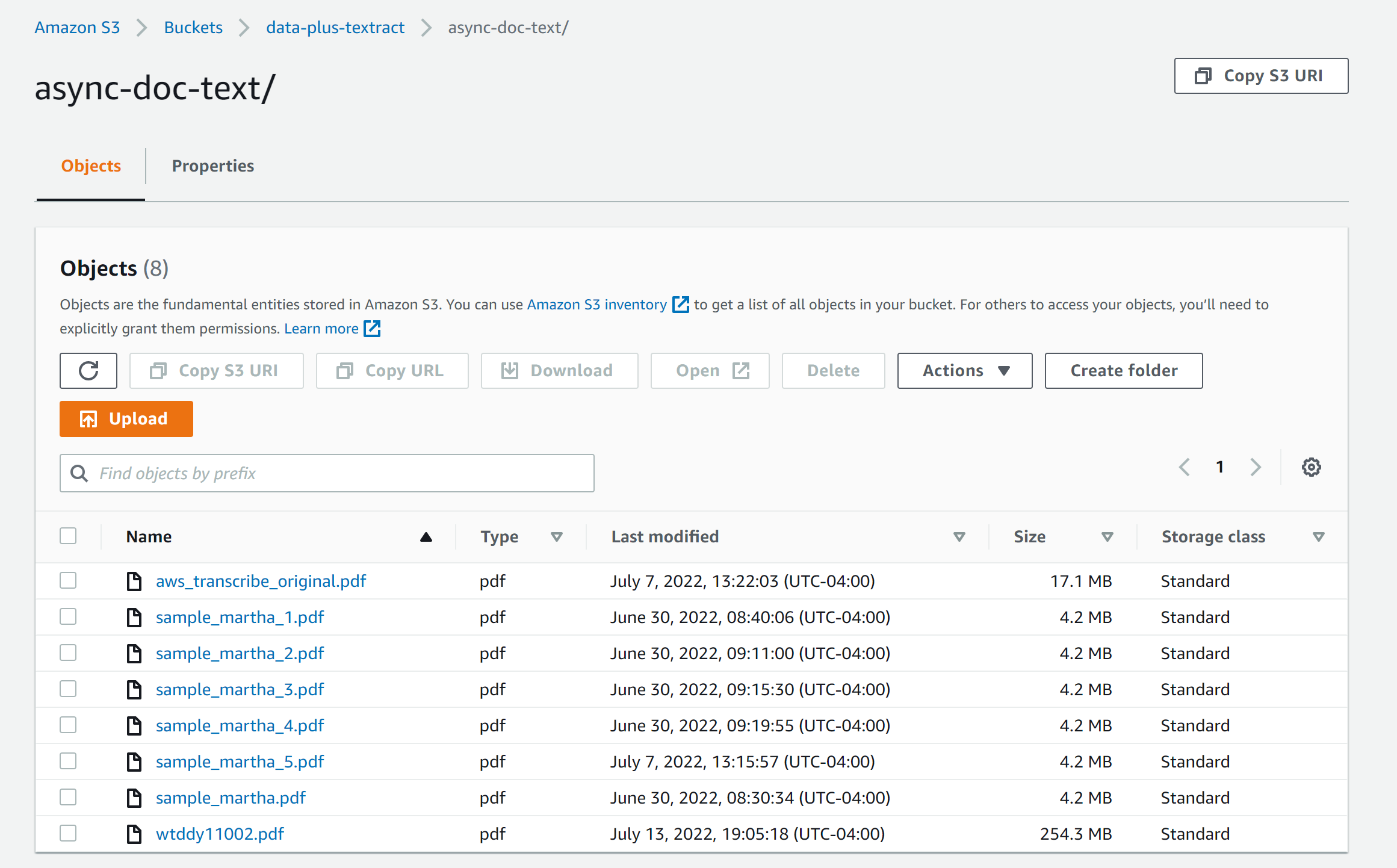
Task: Select checkbox for sample_martha_1.pdf
Action: click(x=68, y=616)
